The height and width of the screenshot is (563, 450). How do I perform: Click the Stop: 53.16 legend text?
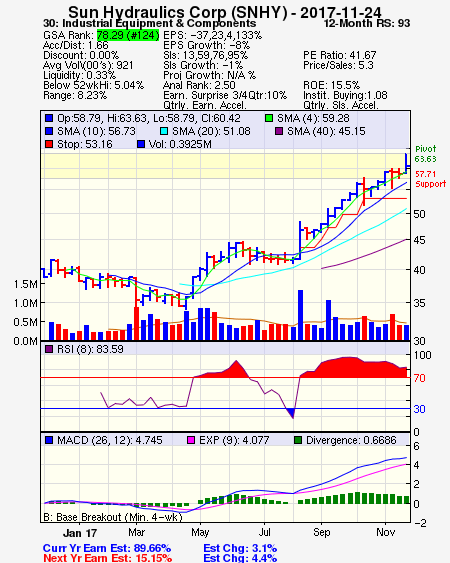coord(85,144)
